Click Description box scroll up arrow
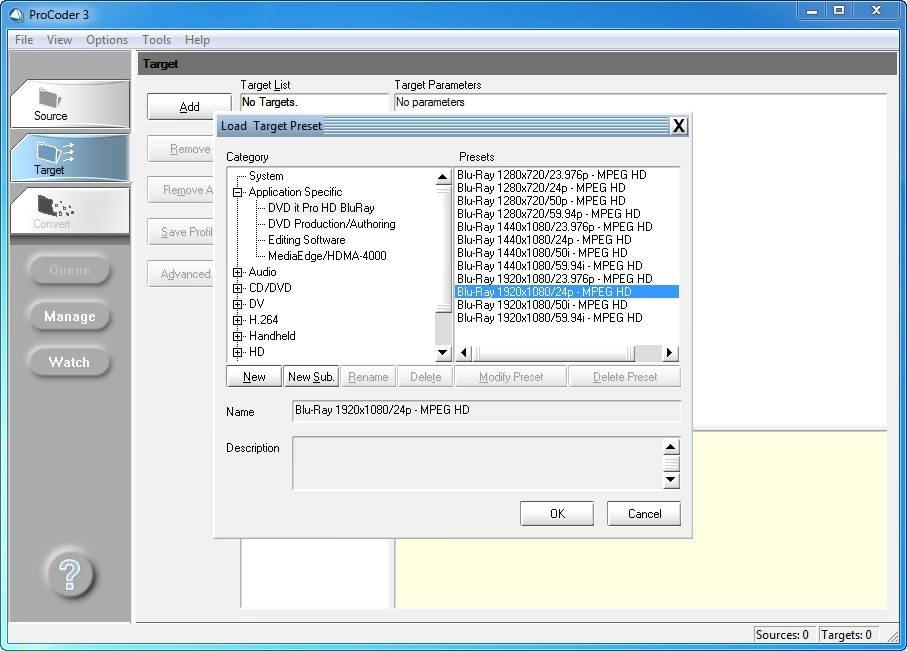907x651 pixels. point(670,447)
